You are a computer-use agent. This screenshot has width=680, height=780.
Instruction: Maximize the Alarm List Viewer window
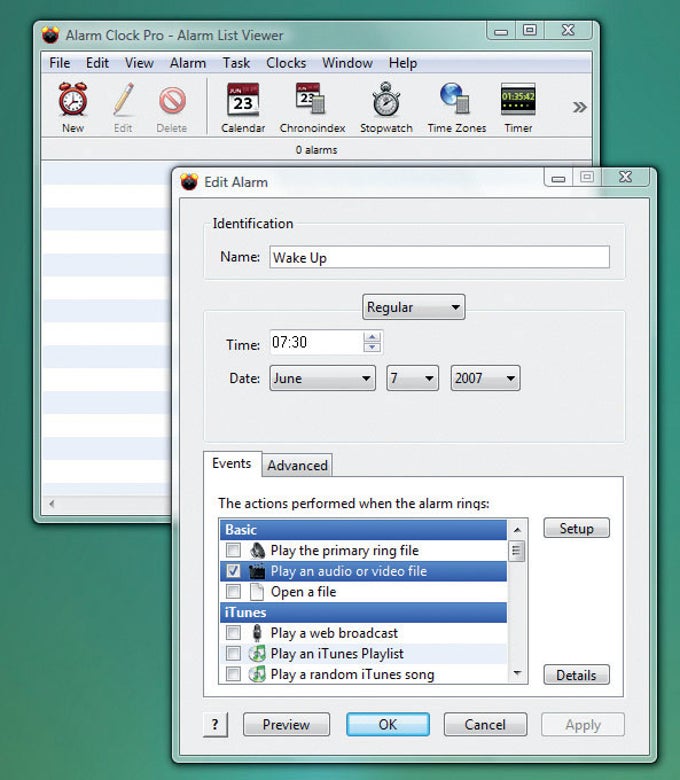(530, 30)
